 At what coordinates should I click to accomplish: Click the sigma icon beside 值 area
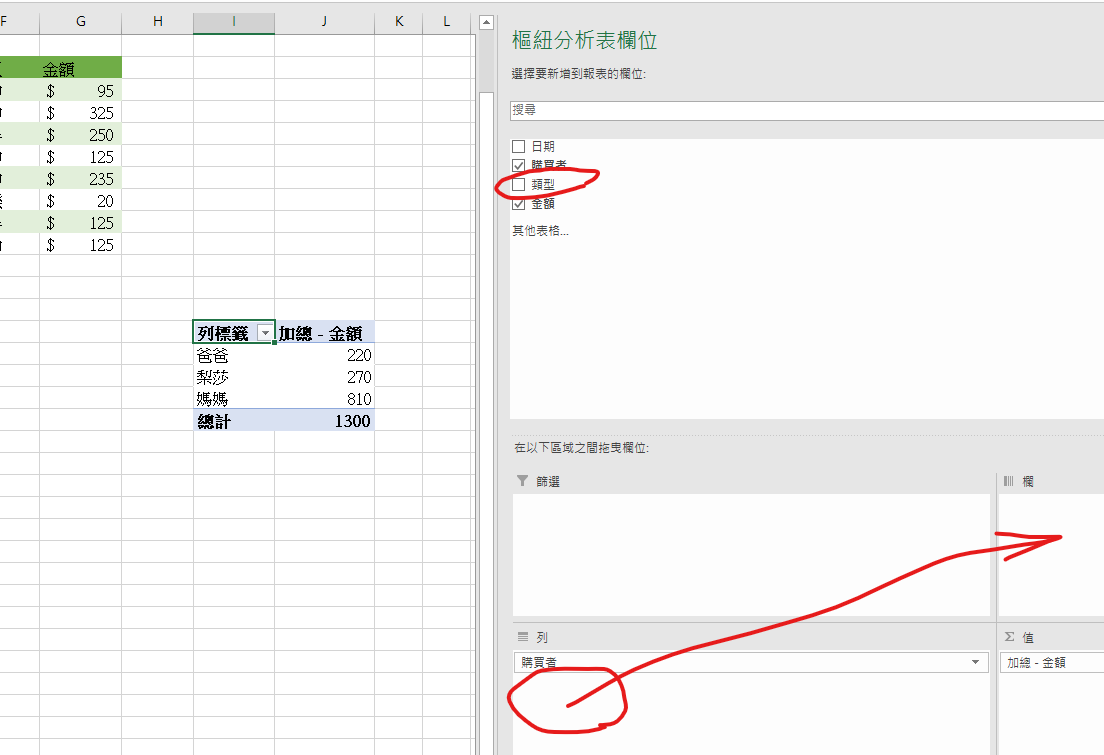click(1009, 637)
